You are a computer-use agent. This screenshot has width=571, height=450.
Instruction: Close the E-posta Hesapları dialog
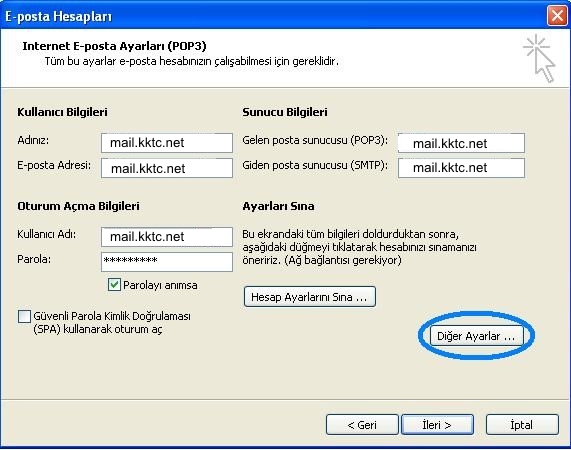click(x=556, y=16)
